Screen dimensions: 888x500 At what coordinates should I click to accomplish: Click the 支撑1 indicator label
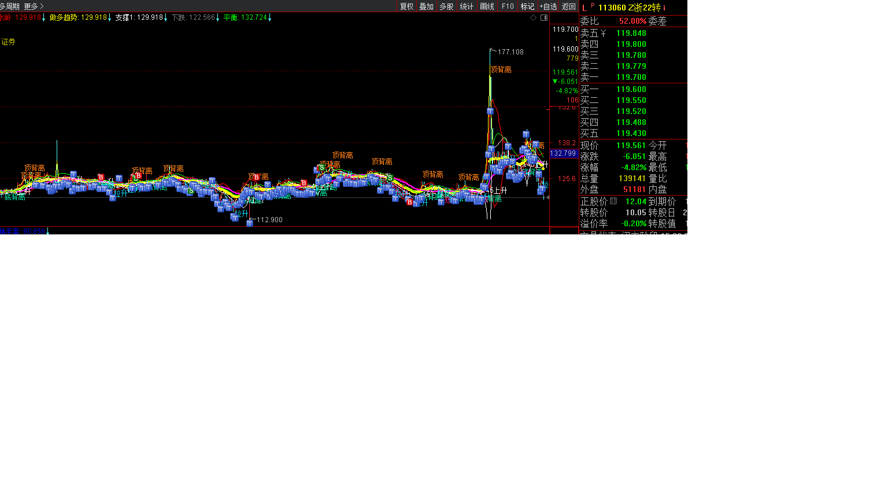coord(125,18)
